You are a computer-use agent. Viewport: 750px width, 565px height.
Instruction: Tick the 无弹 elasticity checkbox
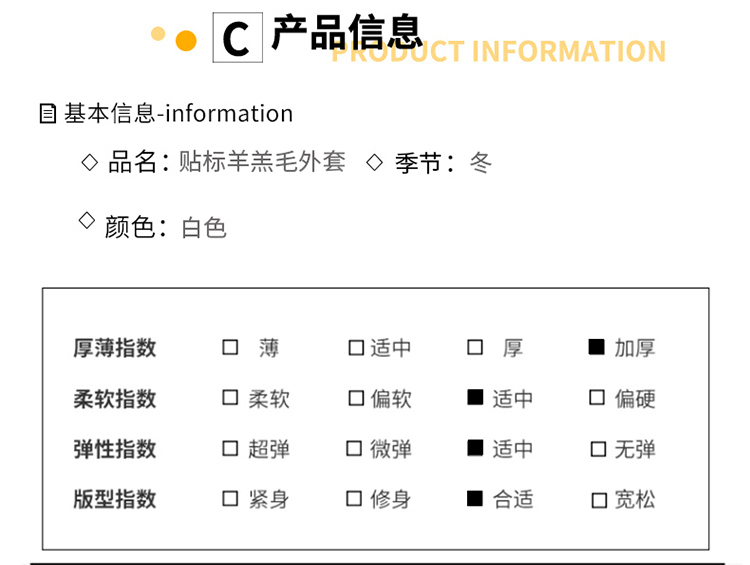pyautogui.click(x=597, y=448)
